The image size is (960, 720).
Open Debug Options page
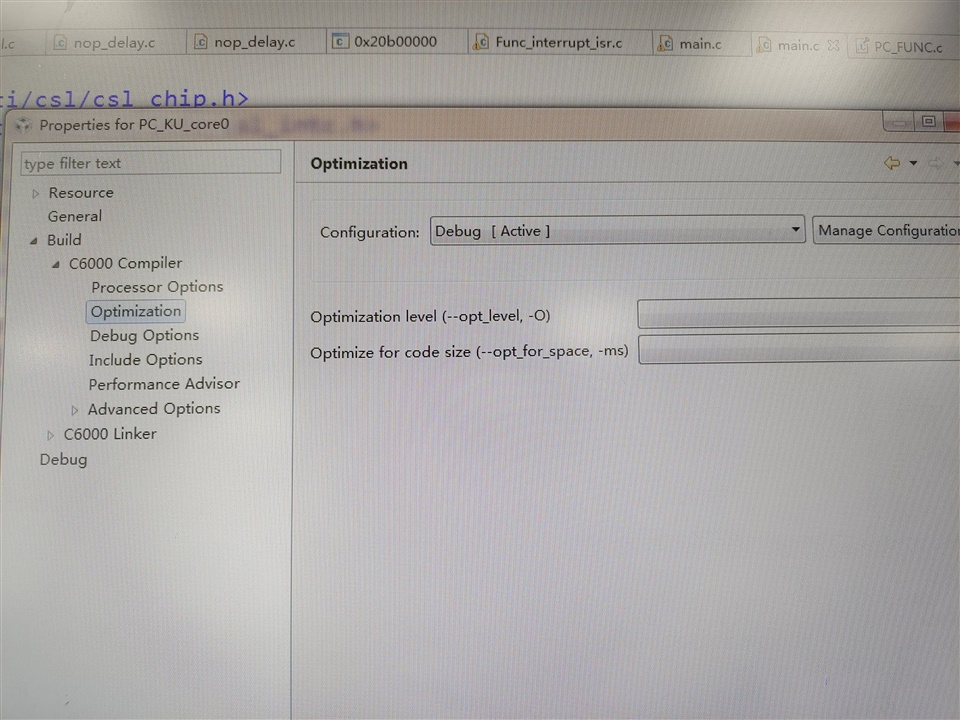[144, 336]
